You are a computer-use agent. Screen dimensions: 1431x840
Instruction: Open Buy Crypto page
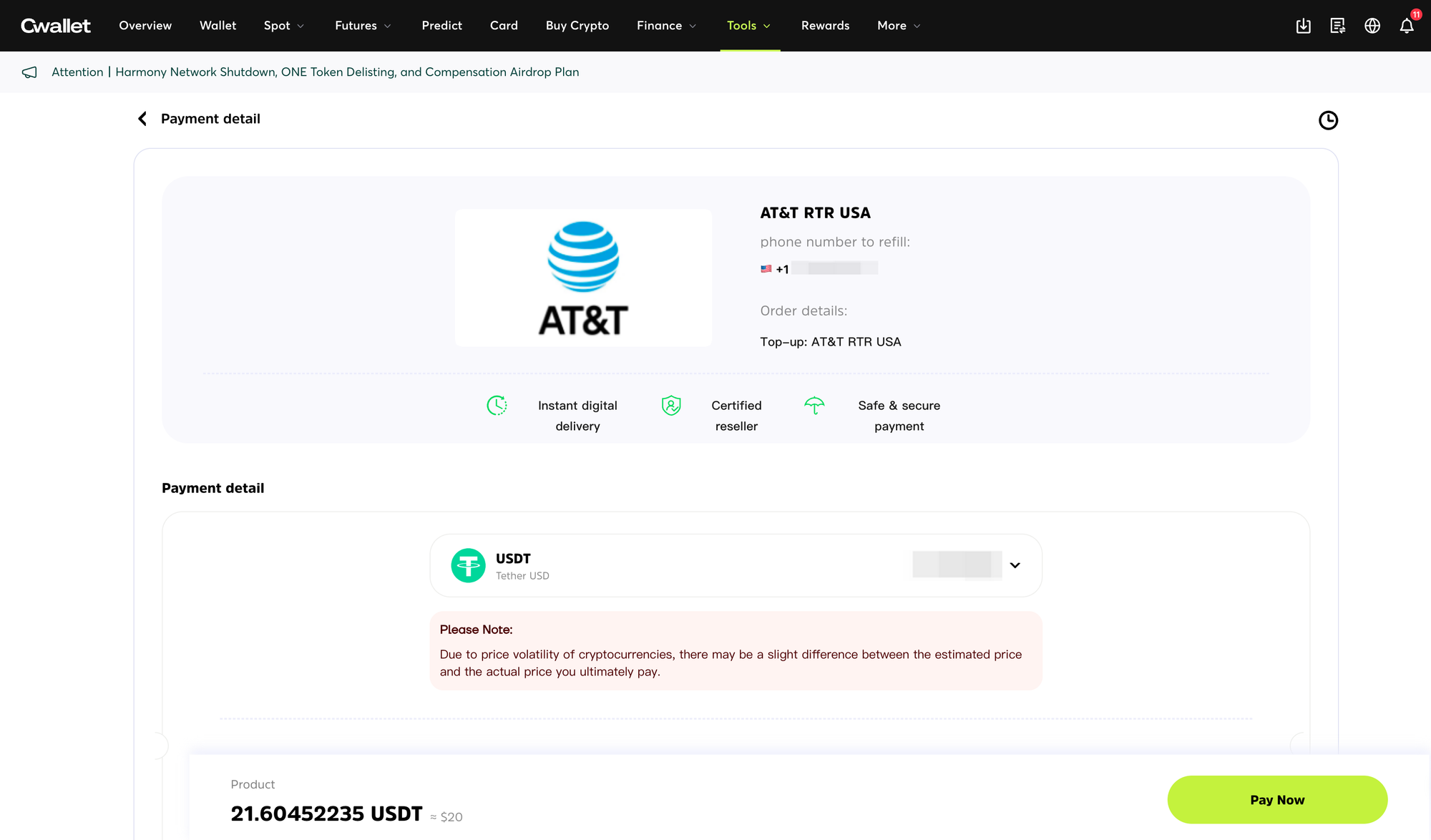pos(577,26)
